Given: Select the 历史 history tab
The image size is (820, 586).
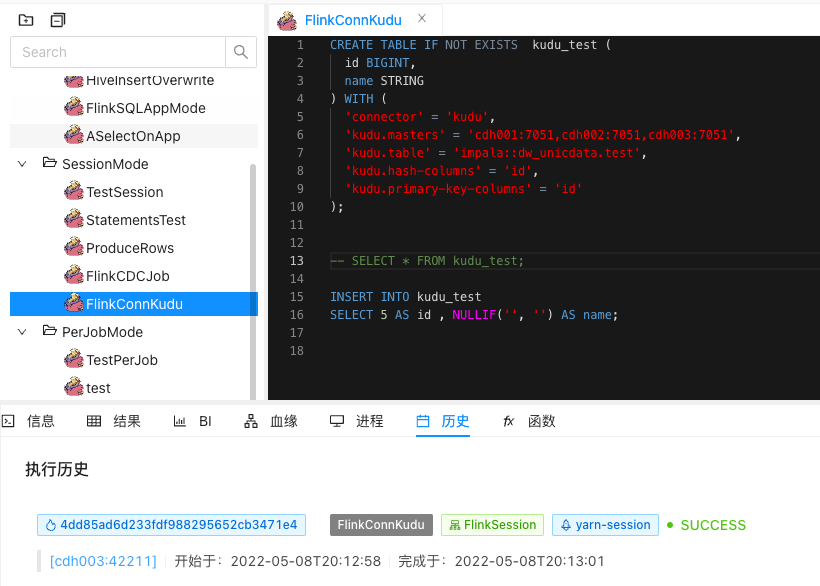Looking at the screenshot, I should point(455,421).
